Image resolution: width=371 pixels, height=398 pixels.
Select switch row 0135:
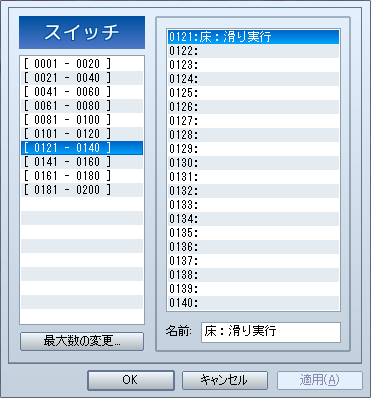click(253, 233)
